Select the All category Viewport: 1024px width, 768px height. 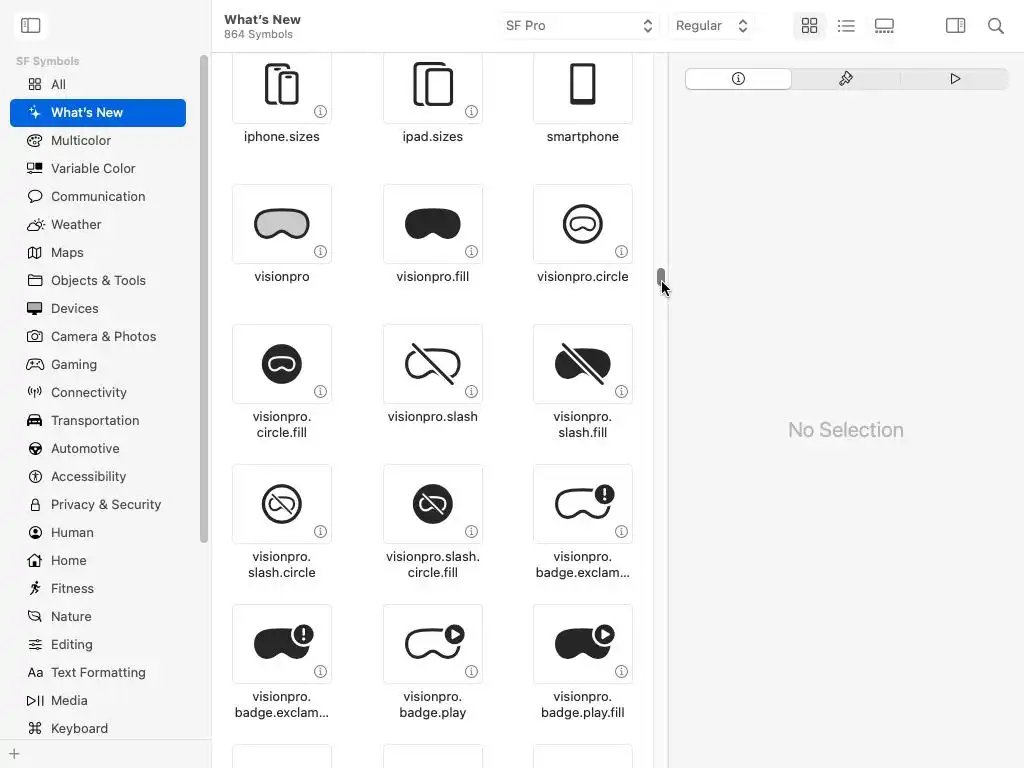98,84
